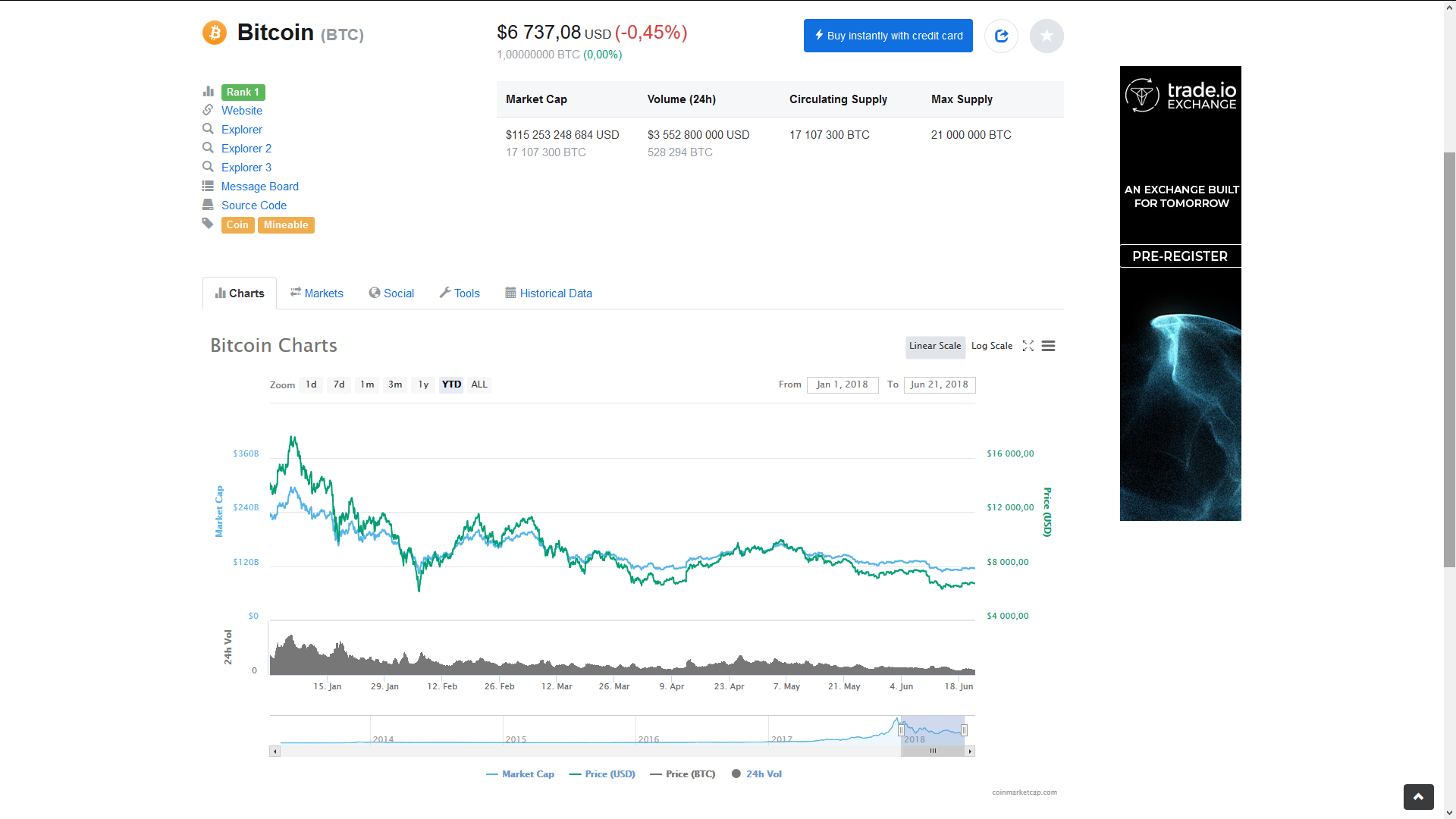Click the fullscreen chart icon

pyautogui.click(x=1028, y=346)
